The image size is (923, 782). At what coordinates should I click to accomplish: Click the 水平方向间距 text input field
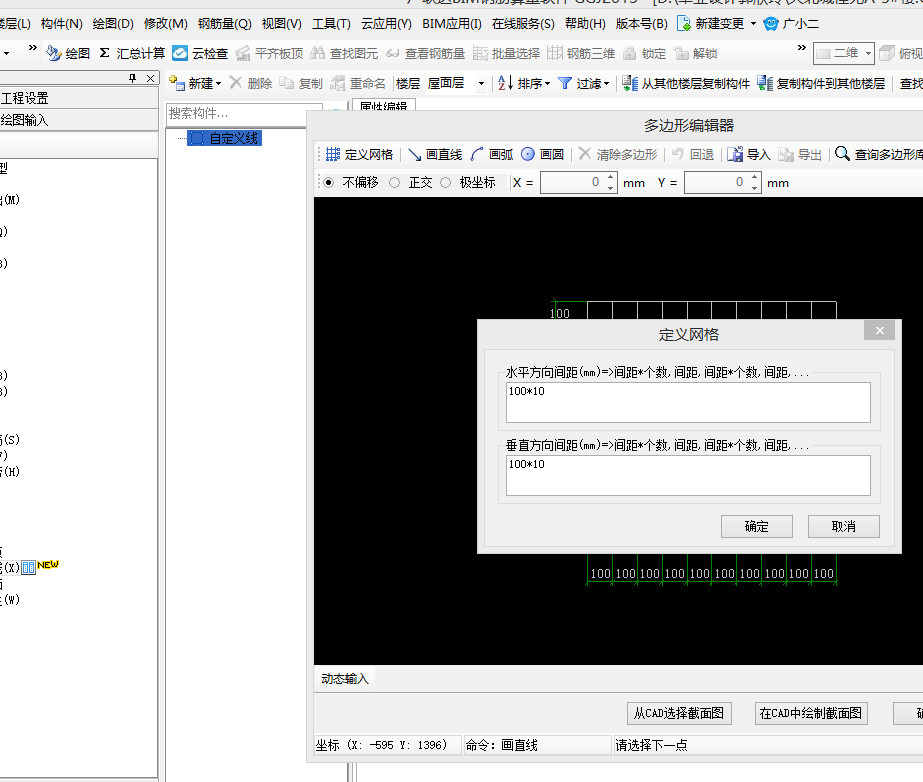(688, 402)
